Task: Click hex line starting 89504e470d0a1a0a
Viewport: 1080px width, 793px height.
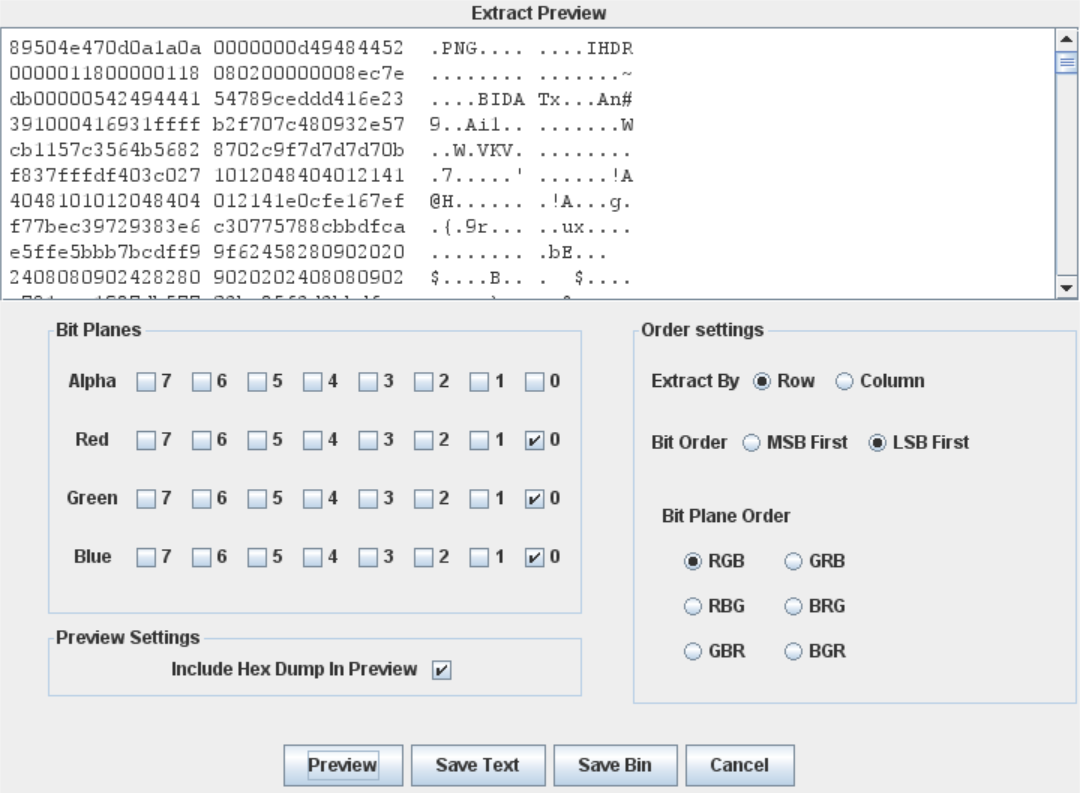Action: tap(207, 48)
